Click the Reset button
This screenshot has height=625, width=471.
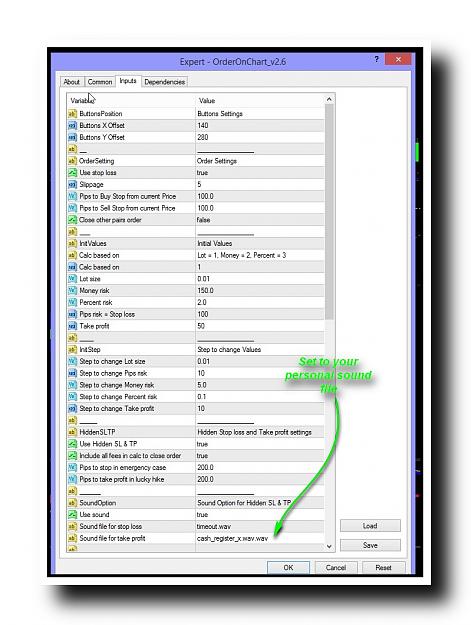click(383, 568)
